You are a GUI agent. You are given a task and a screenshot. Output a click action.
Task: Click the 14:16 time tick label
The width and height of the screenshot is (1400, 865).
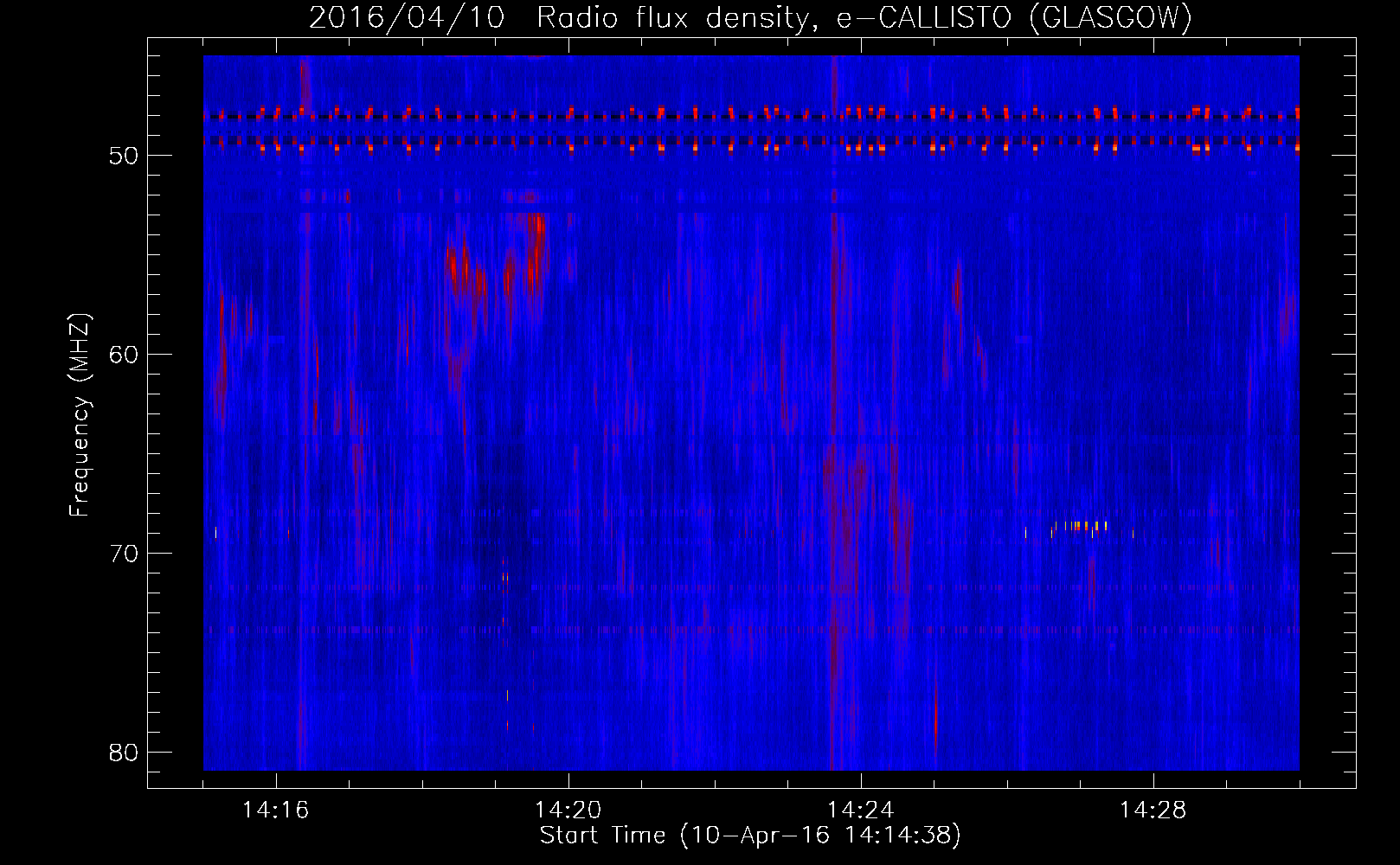click(275, 810)
